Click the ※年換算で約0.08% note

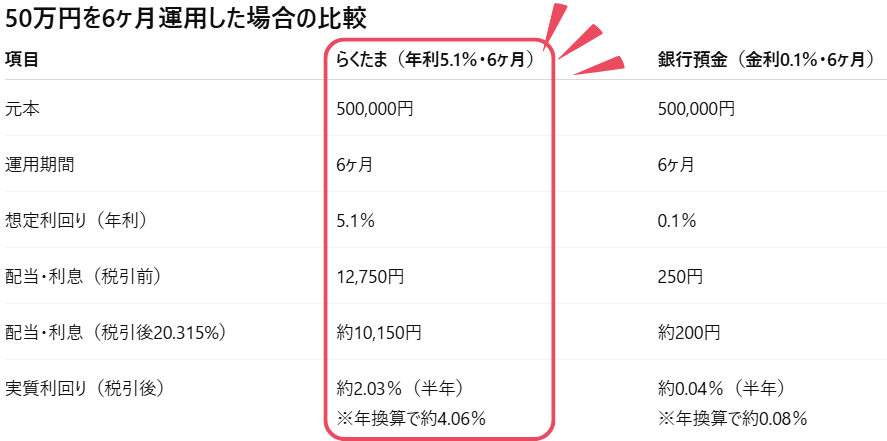coord(732,417)
